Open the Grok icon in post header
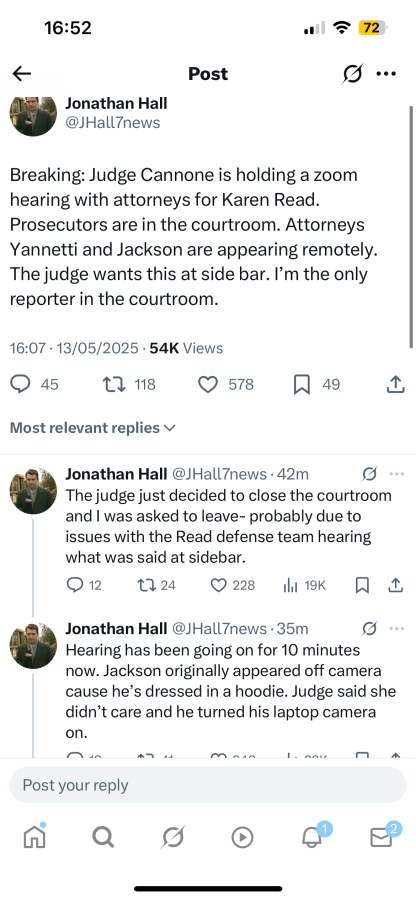 352,73
